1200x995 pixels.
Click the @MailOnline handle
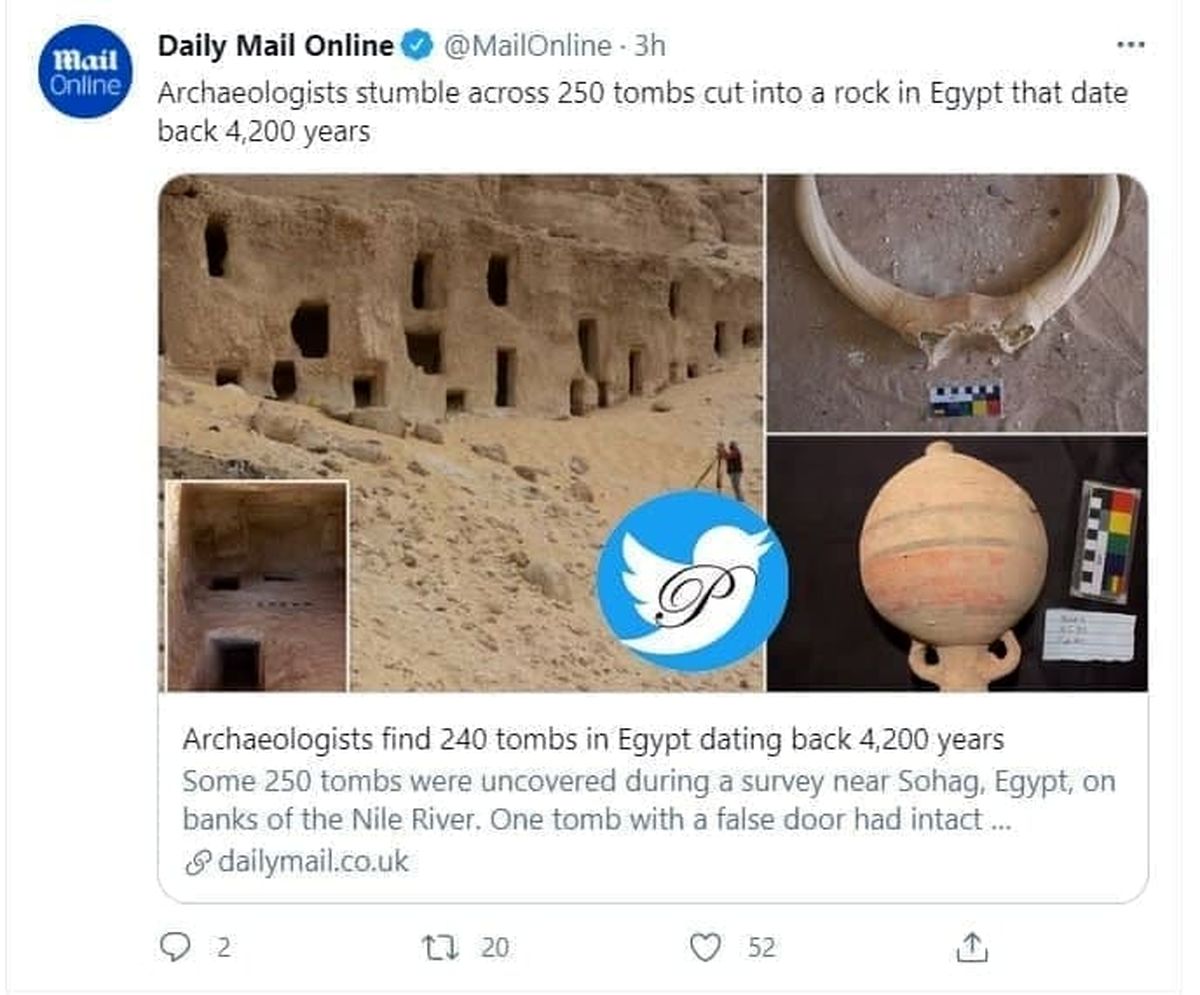pos(526,46)
